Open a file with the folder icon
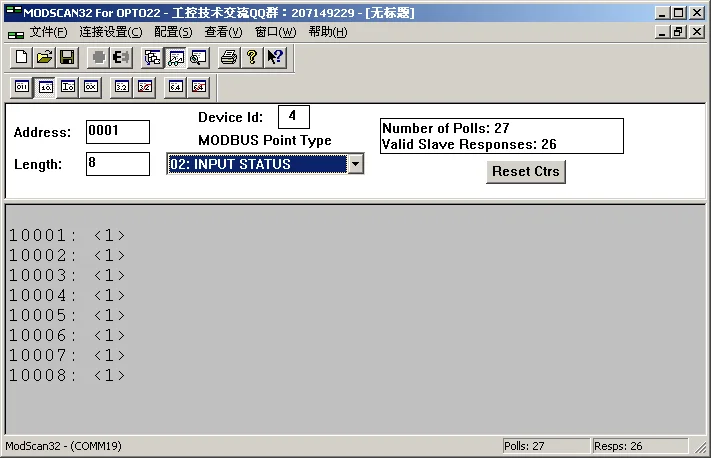This screenshot has height=458, width=711. (x=44, y=58)
